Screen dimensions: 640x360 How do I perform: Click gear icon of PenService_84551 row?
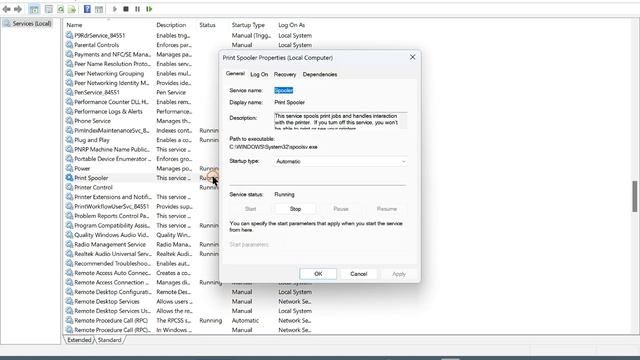[69, 92]
